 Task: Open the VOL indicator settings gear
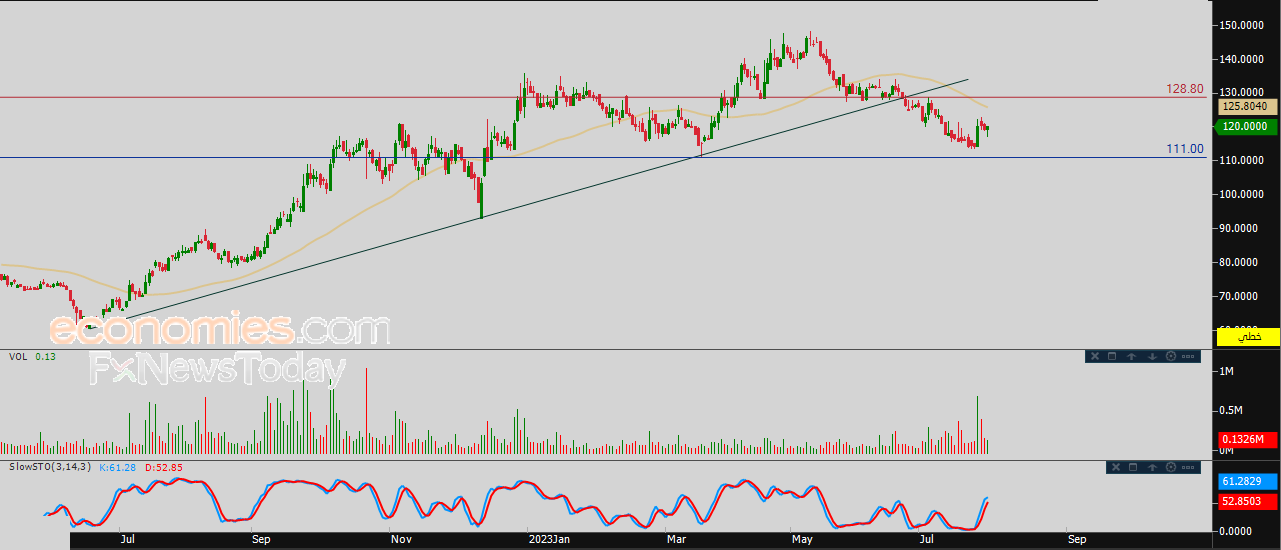point(1170,356)
